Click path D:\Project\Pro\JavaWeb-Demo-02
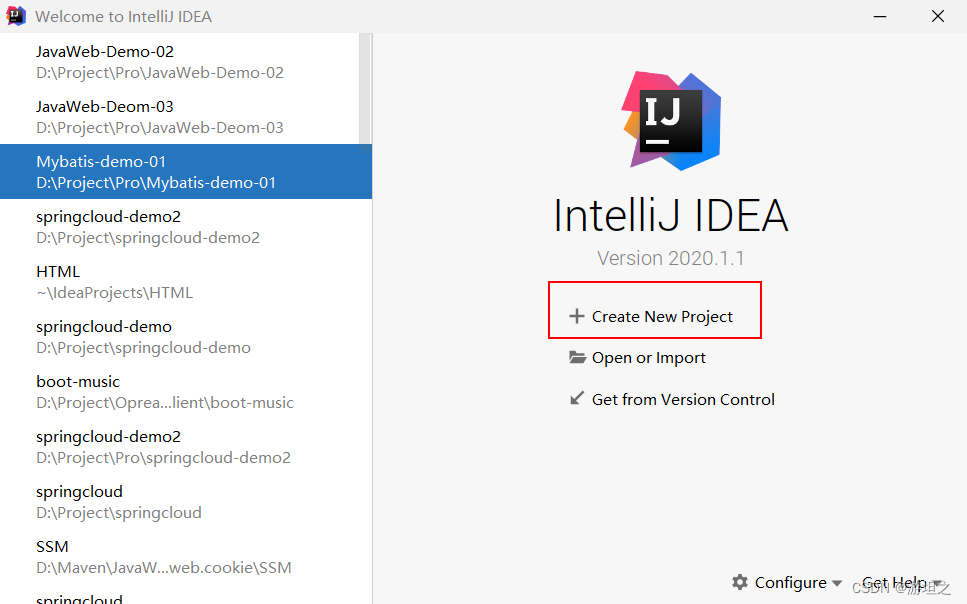967x604 pixels. click(160, 73)
